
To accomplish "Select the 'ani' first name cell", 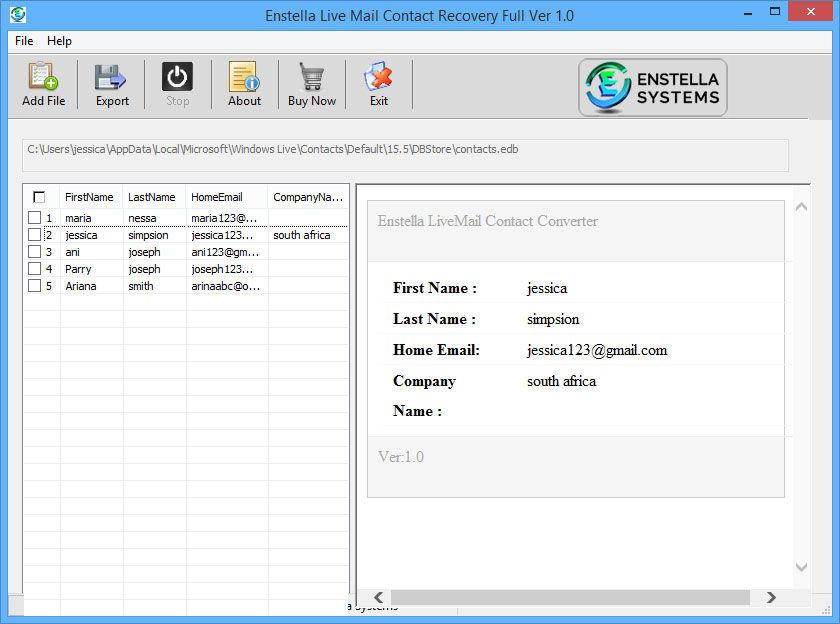I will pyautogui.click(x=72, y=252).
